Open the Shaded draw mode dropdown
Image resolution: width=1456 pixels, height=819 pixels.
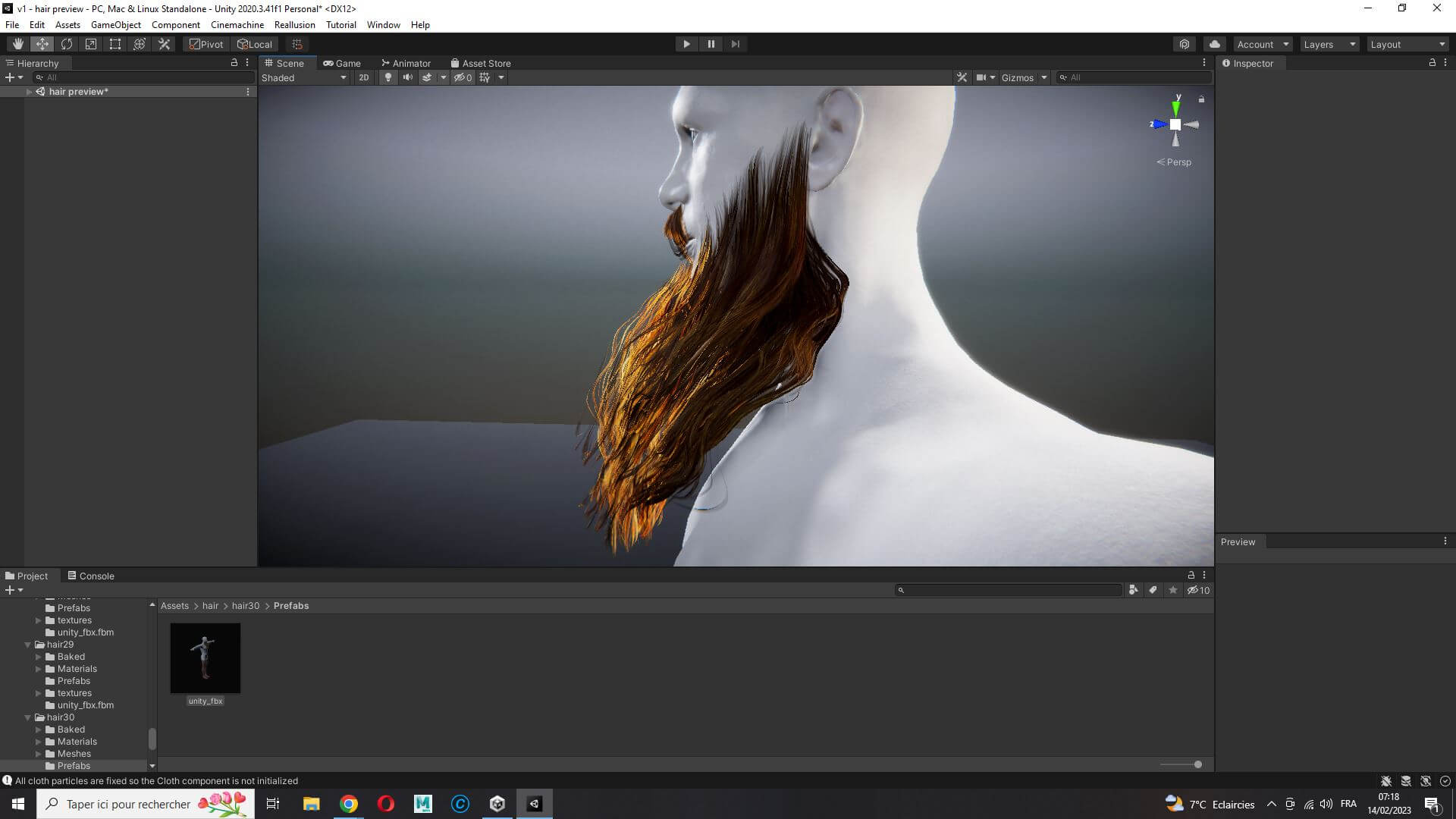304,77
